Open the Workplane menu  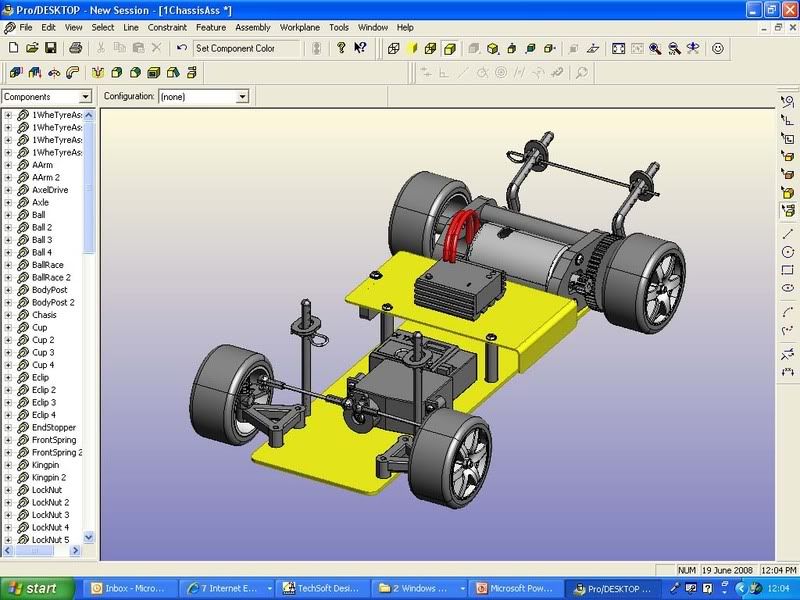point(299,28)
